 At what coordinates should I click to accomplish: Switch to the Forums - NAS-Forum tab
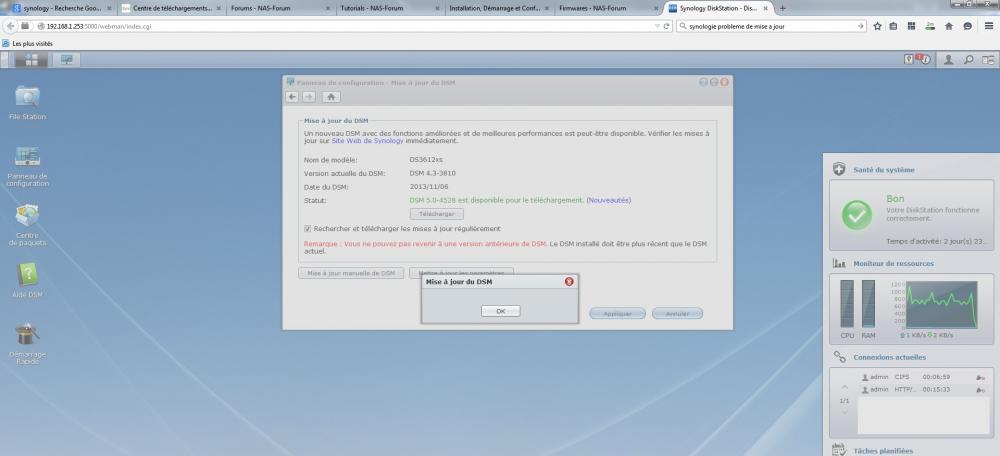pyautogui.click(x=281, y=8)
